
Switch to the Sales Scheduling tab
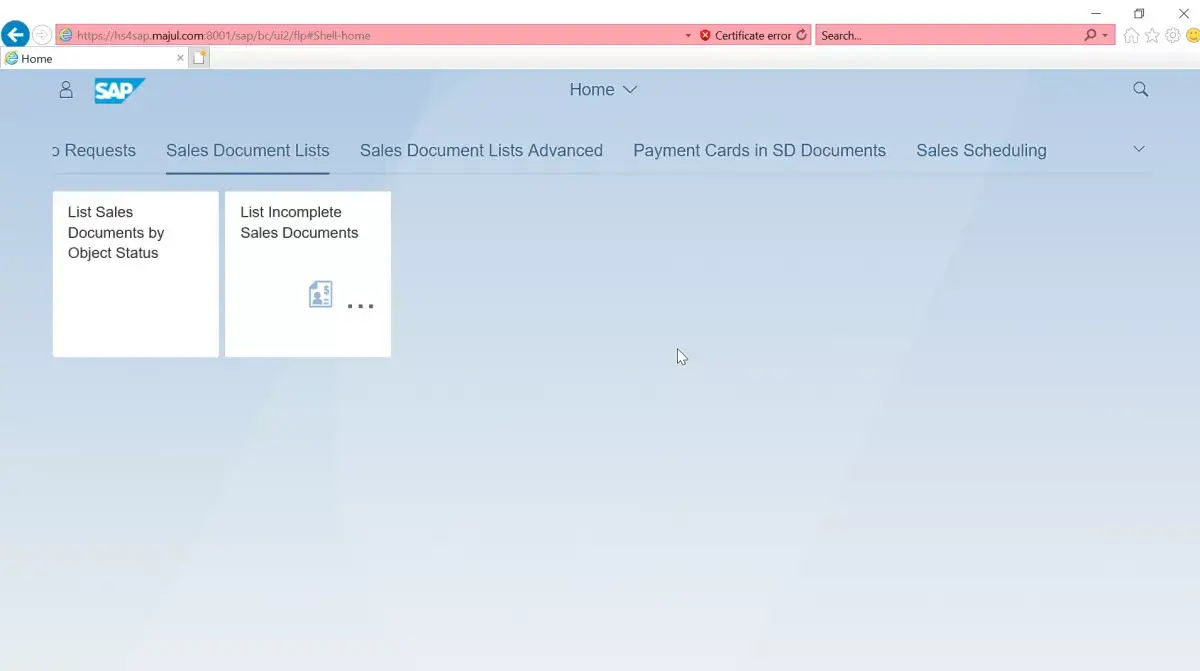[x=981, y=151]
